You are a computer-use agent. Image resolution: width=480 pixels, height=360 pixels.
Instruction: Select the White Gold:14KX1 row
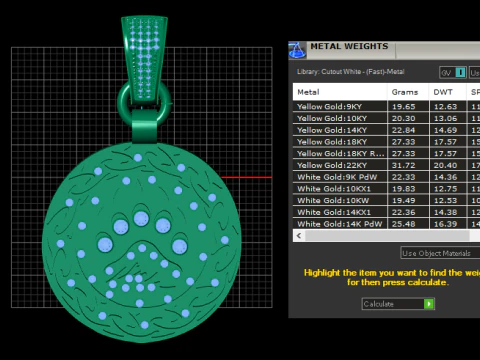coord(386,212)
